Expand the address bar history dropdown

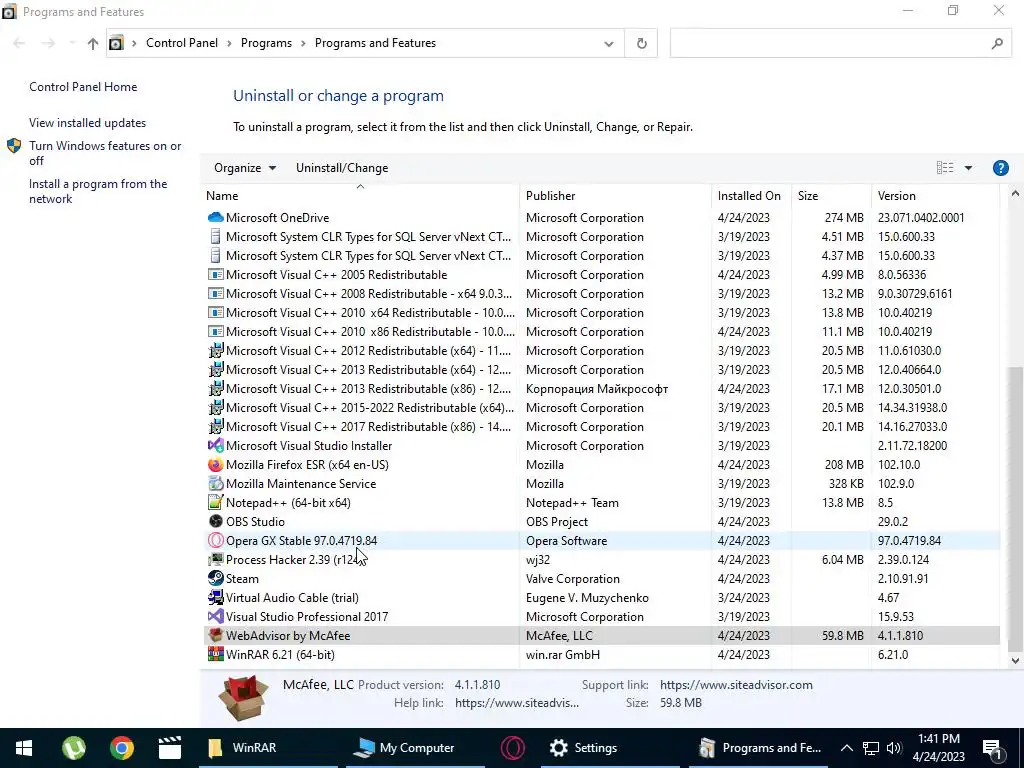(609, 44)
